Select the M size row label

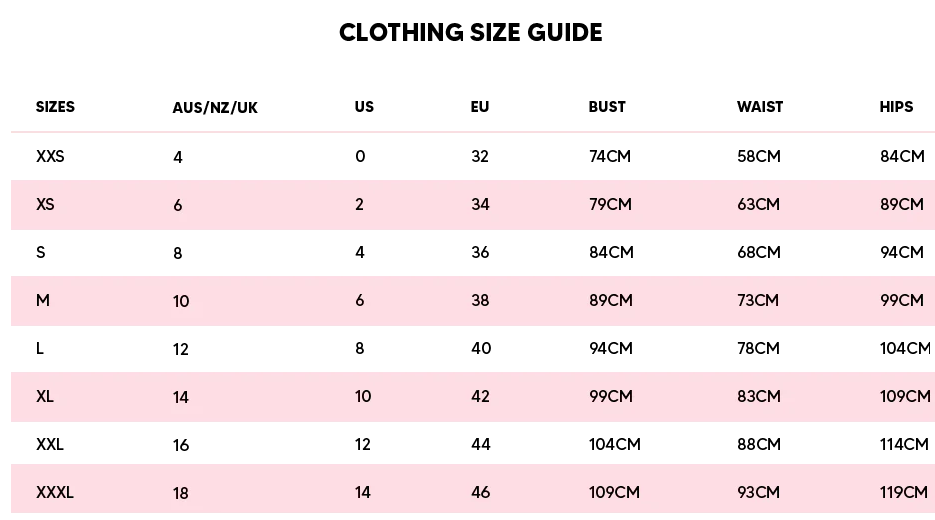coord(43,301)
